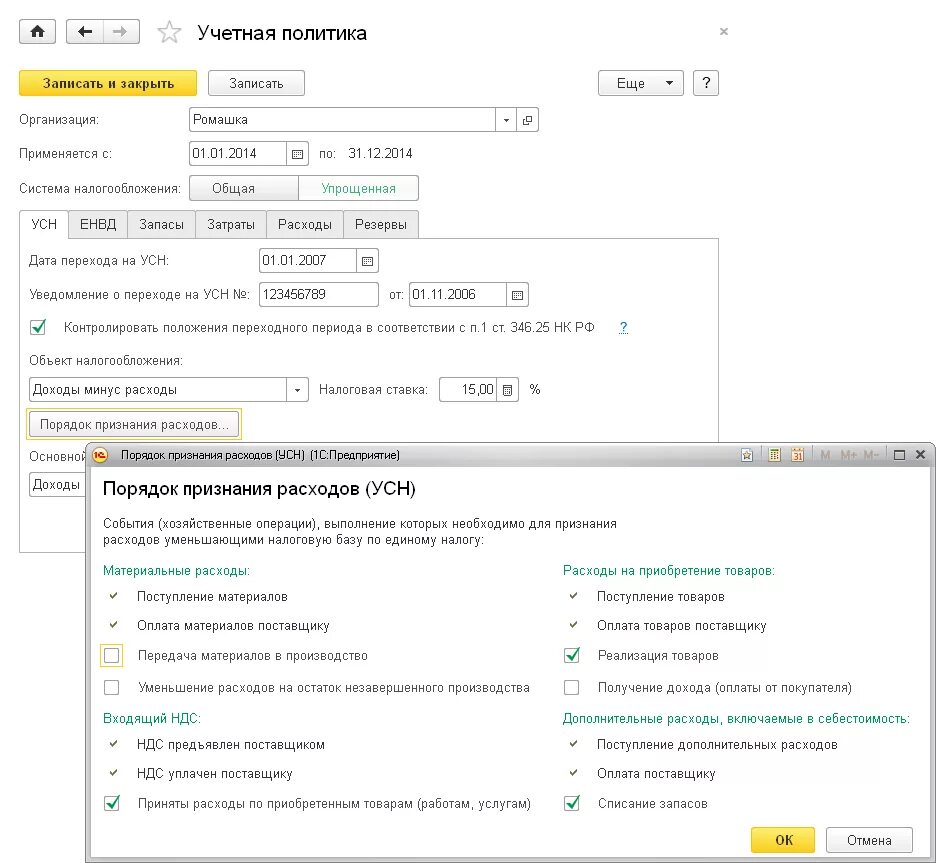Click the Доходы field below Основной
The image size is (936, 863).
pyautogui.click(x=57, y=485)
